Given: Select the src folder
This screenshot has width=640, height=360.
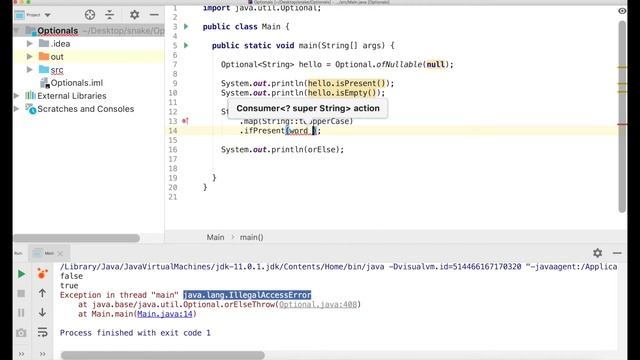Looking at the screenshot, I should click(x=57, y=70).
